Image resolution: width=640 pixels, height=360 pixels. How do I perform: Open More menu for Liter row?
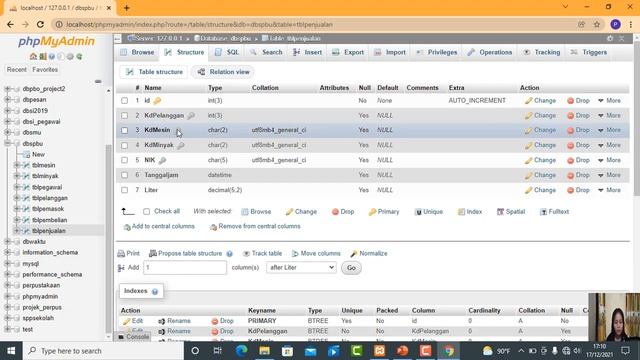click(609, 190)
